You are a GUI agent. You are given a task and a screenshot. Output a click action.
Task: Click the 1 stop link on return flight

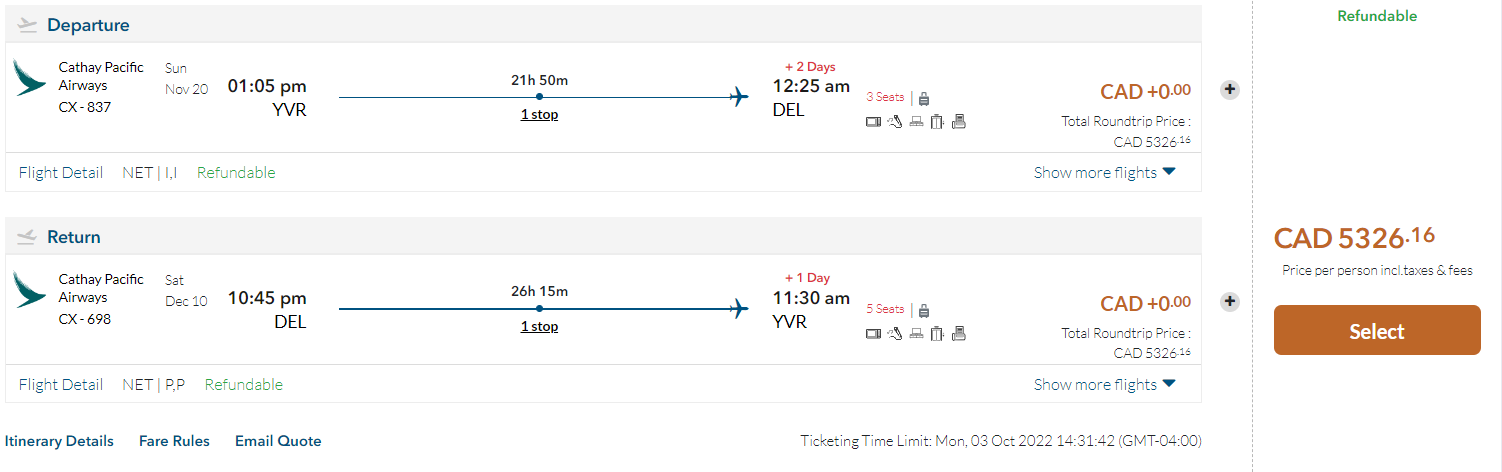(x=539, y=327)
